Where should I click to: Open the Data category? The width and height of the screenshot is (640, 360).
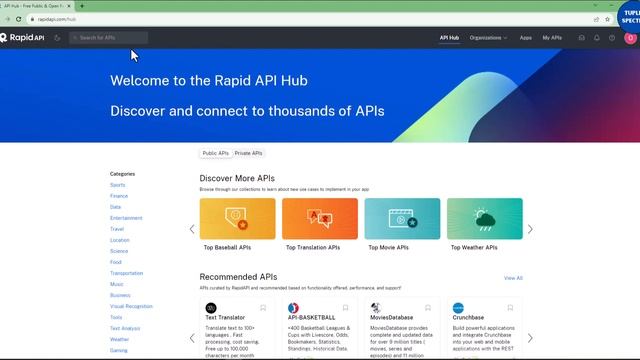coord(116,207)
